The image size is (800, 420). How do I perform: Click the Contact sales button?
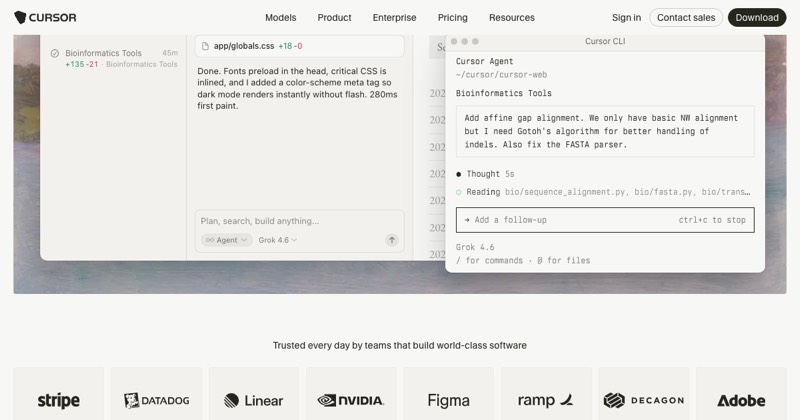point(686,17)
